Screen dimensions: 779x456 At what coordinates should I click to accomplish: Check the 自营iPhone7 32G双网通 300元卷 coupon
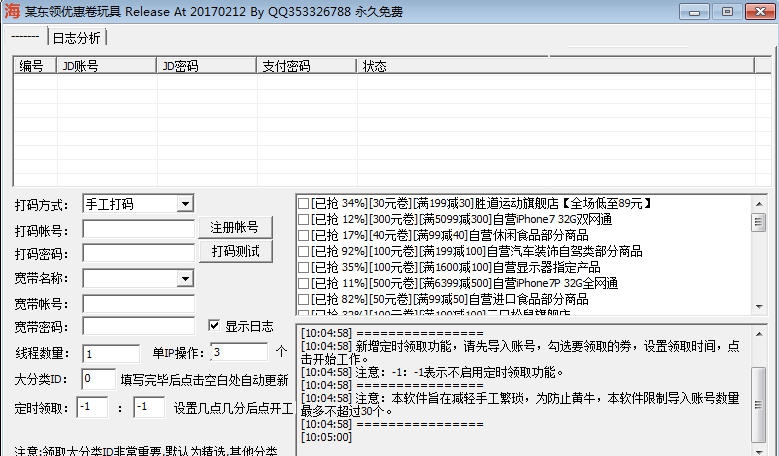pyautogui.click(x=304, y=219)
